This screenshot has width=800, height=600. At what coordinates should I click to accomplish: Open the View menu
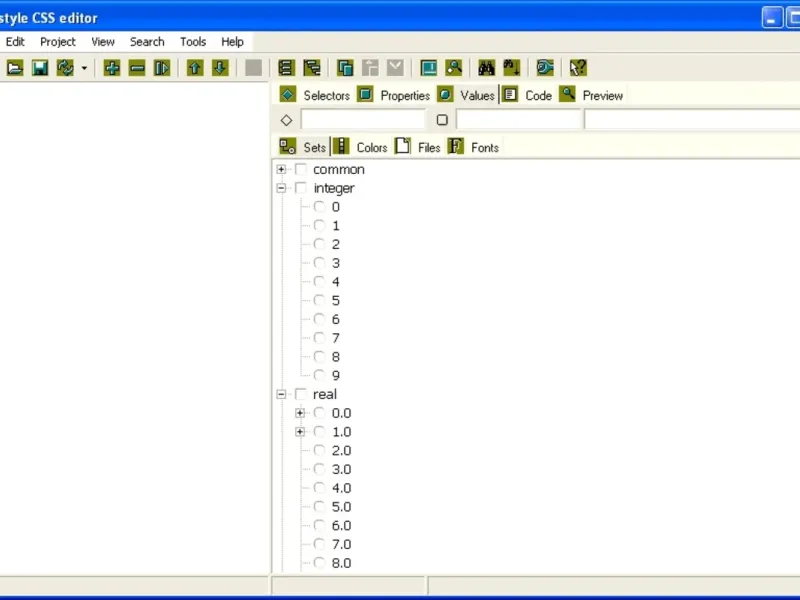tap(103, 42)
